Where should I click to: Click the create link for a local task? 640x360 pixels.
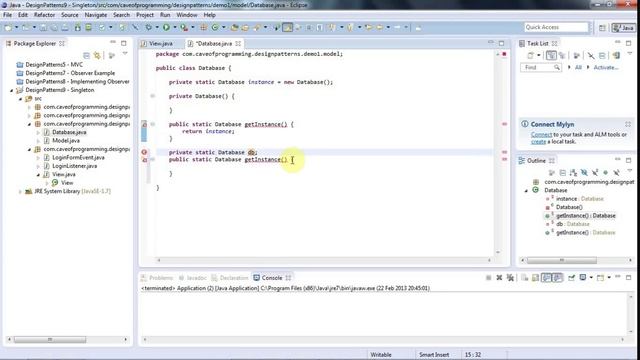[x=538, y=142]
